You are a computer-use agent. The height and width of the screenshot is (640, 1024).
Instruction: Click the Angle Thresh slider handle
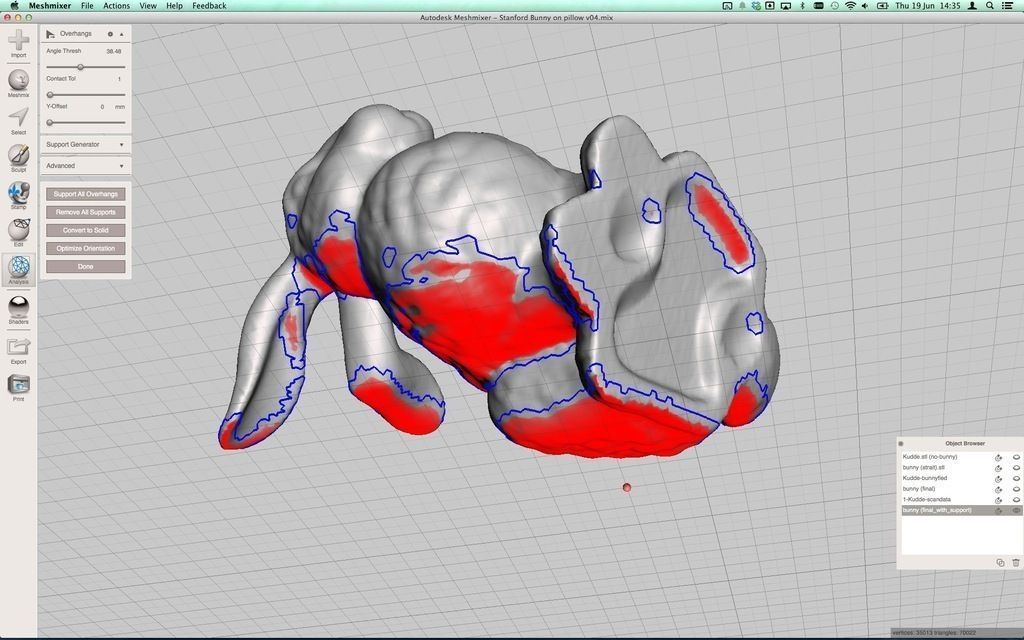click(x=80, y=67)
